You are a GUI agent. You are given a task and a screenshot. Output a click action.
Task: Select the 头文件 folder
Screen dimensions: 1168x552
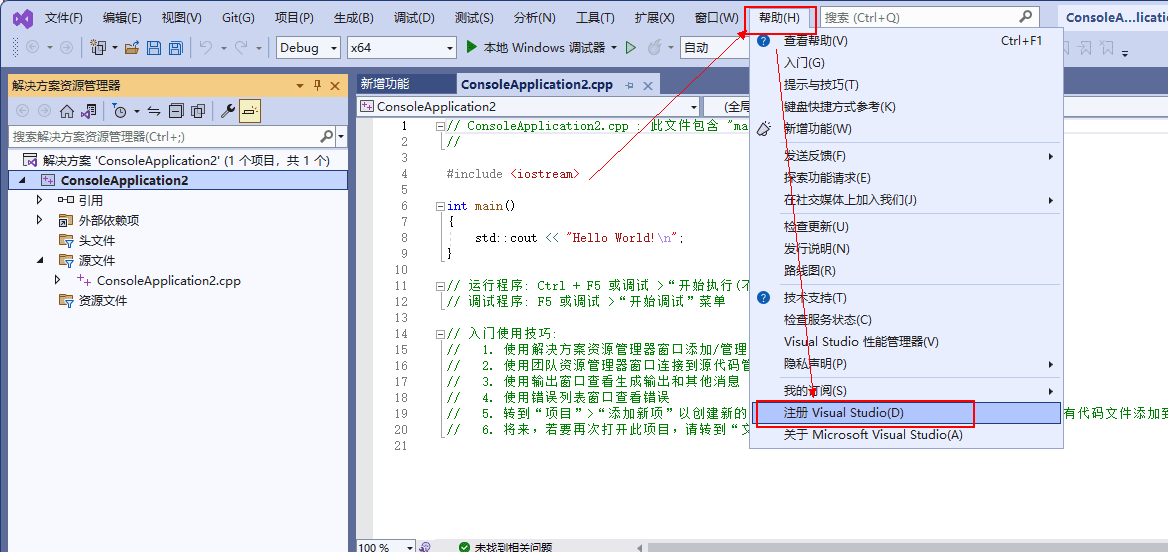point(98,241)
